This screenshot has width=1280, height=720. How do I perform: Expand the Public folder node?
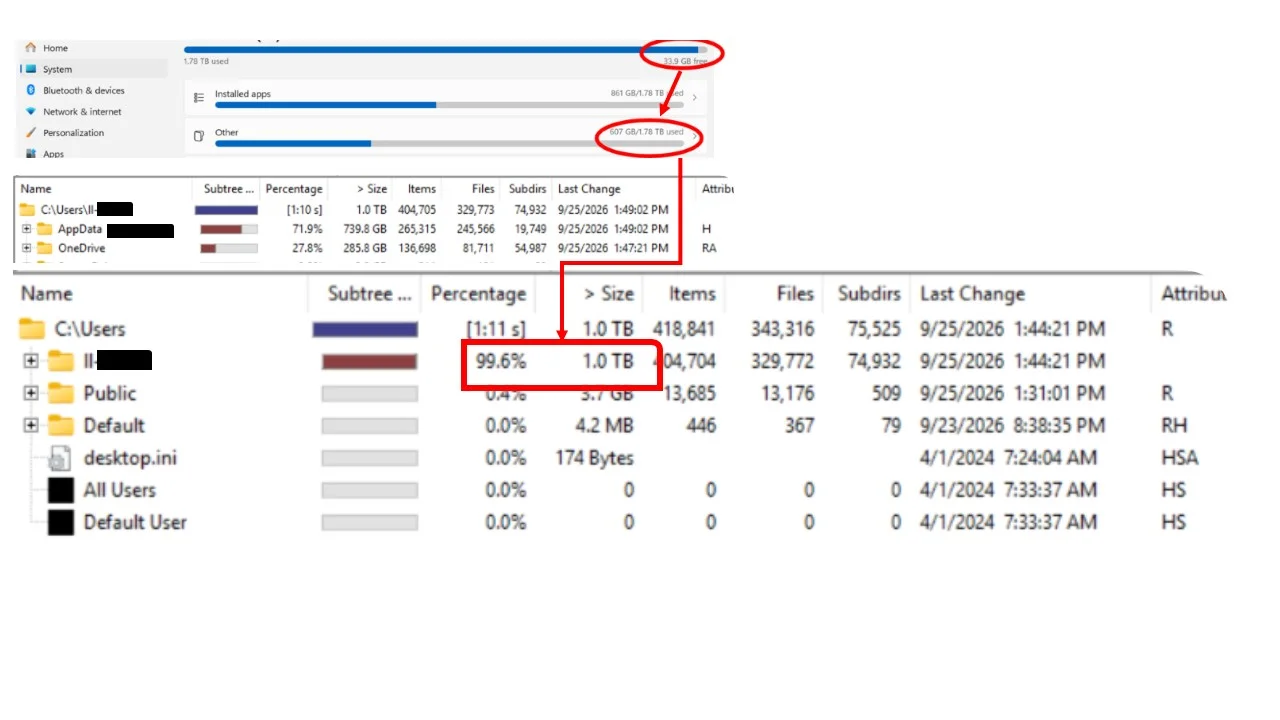[x=31, y=393]
